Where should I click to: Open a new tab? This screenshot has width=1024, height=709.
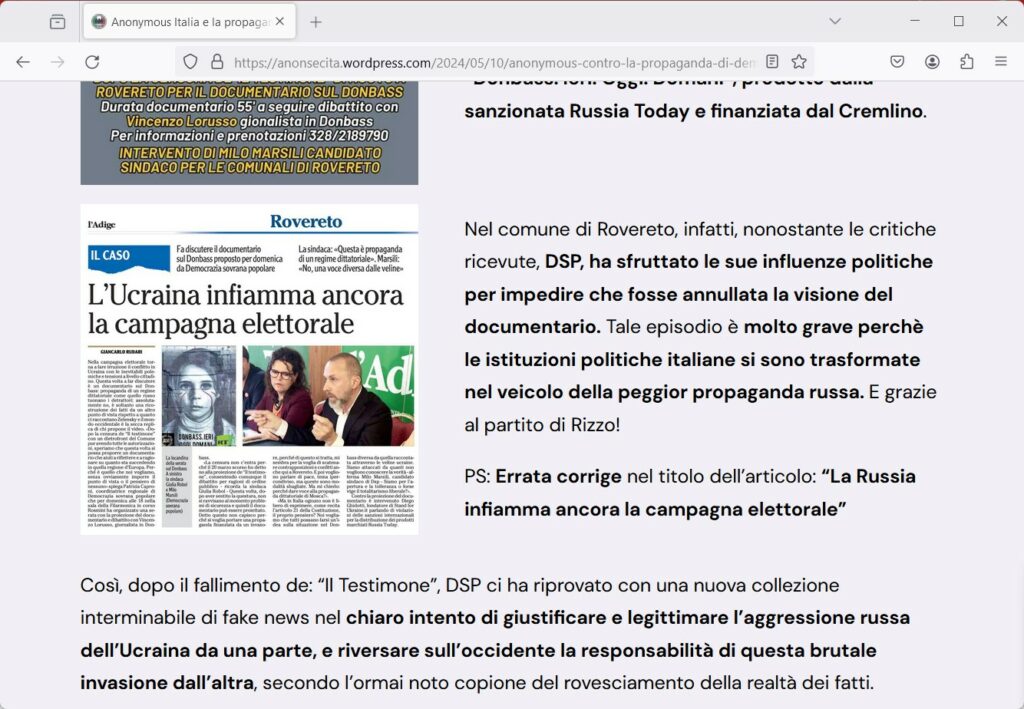(316, 21)
